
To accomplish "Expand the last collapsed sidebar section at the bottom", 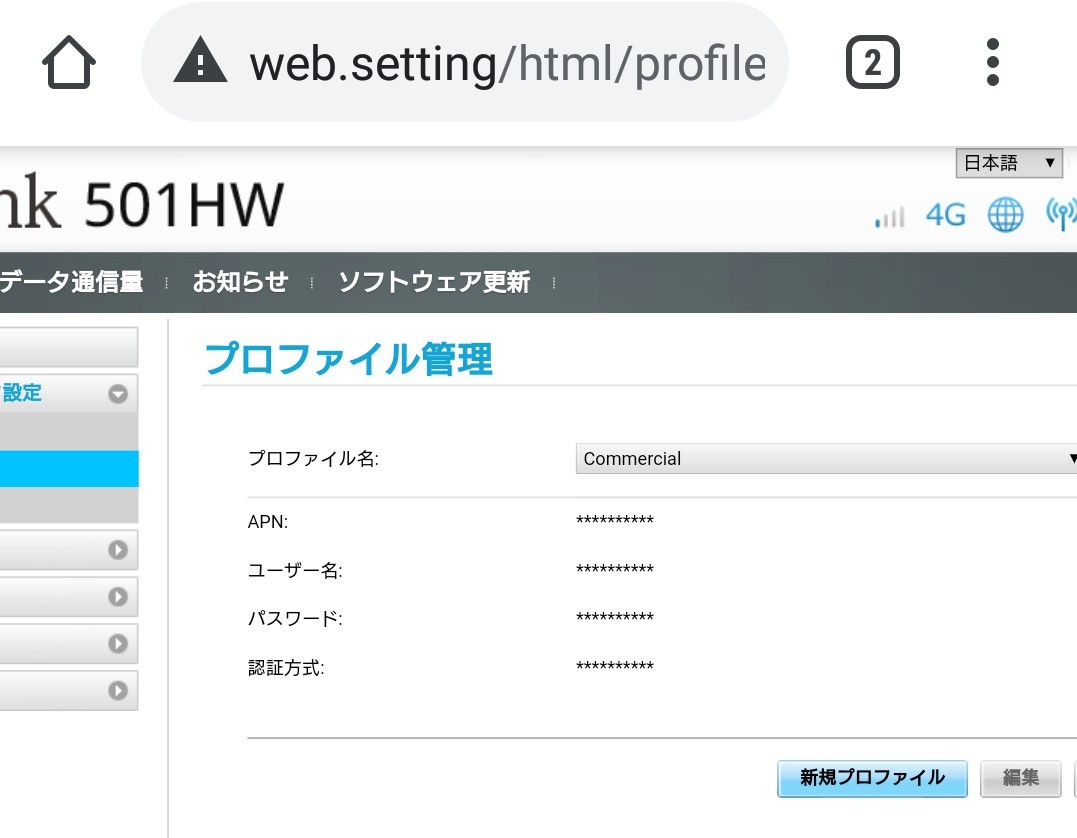I will pos(118,690).
